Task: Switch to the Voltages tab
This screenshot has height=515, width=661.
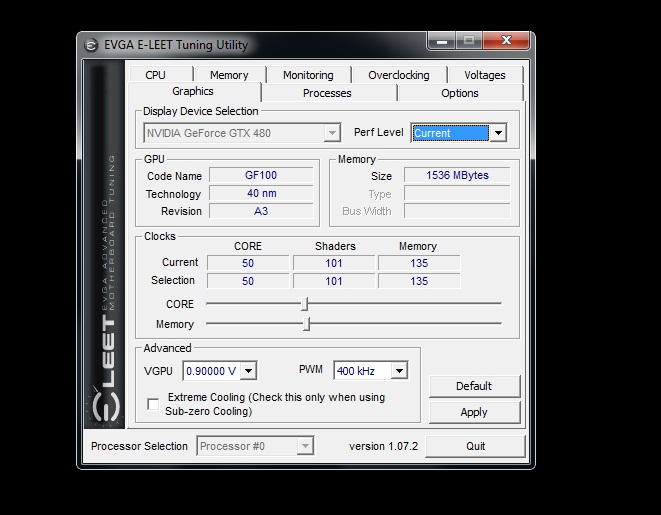Action: [485, 75]
